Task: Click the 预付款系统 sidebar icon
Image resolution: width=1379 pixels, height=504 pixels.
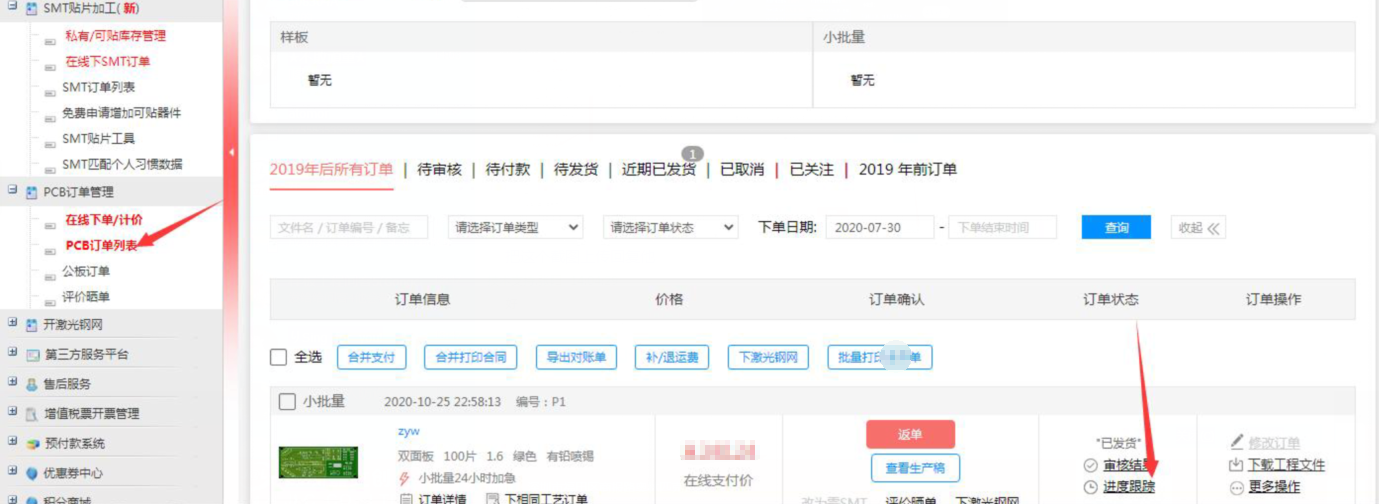Action: pos(33,444)
